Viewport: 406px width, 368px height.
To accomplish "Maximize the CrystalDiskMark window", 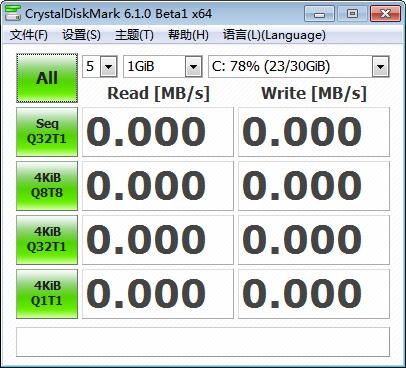I will [x=352, y=14].
